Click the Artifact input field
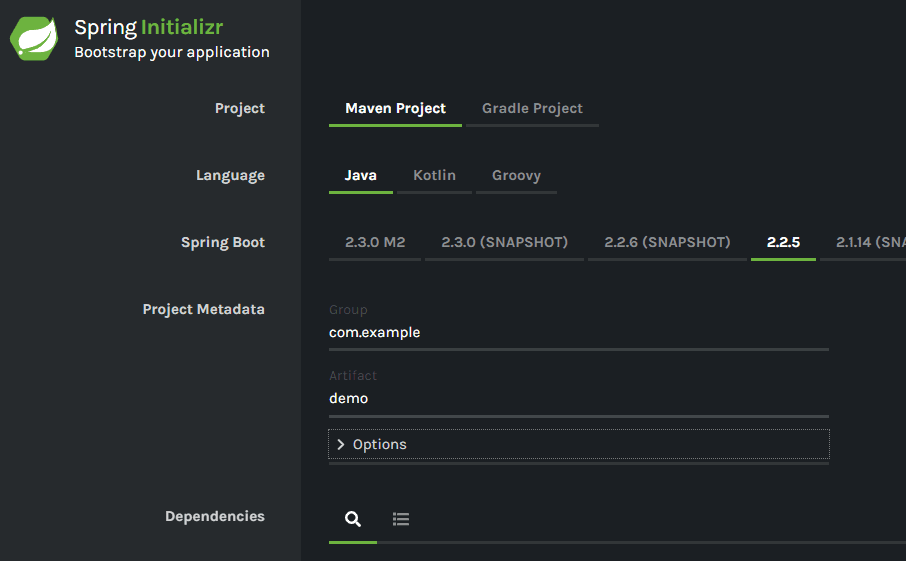Viewport: 906px width, 561px height. pyautogui.click(x=578, y=398)
